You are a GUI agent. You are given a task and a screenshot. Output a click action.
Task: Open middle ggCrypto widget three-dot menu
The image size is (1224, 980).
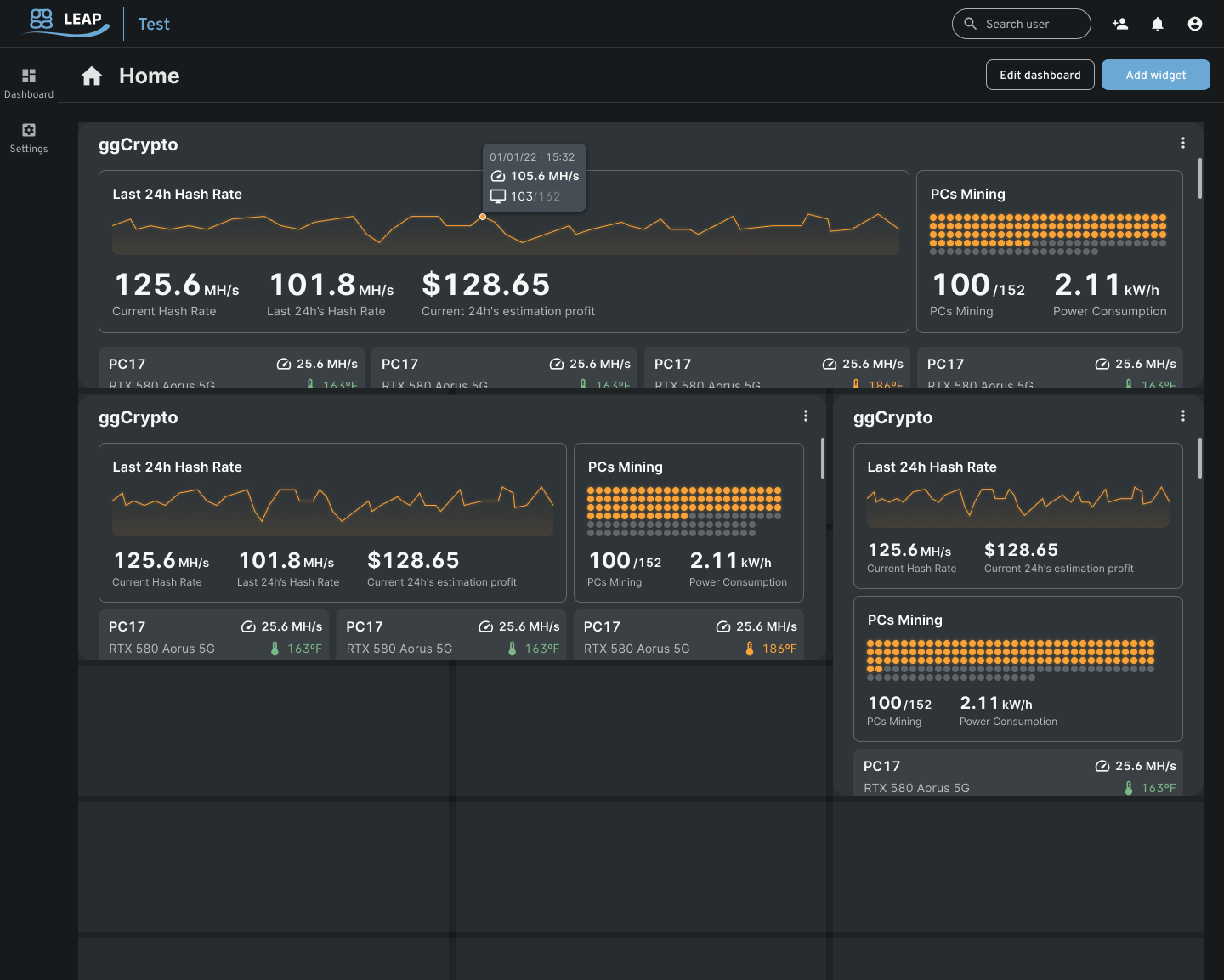coord(806,416)
